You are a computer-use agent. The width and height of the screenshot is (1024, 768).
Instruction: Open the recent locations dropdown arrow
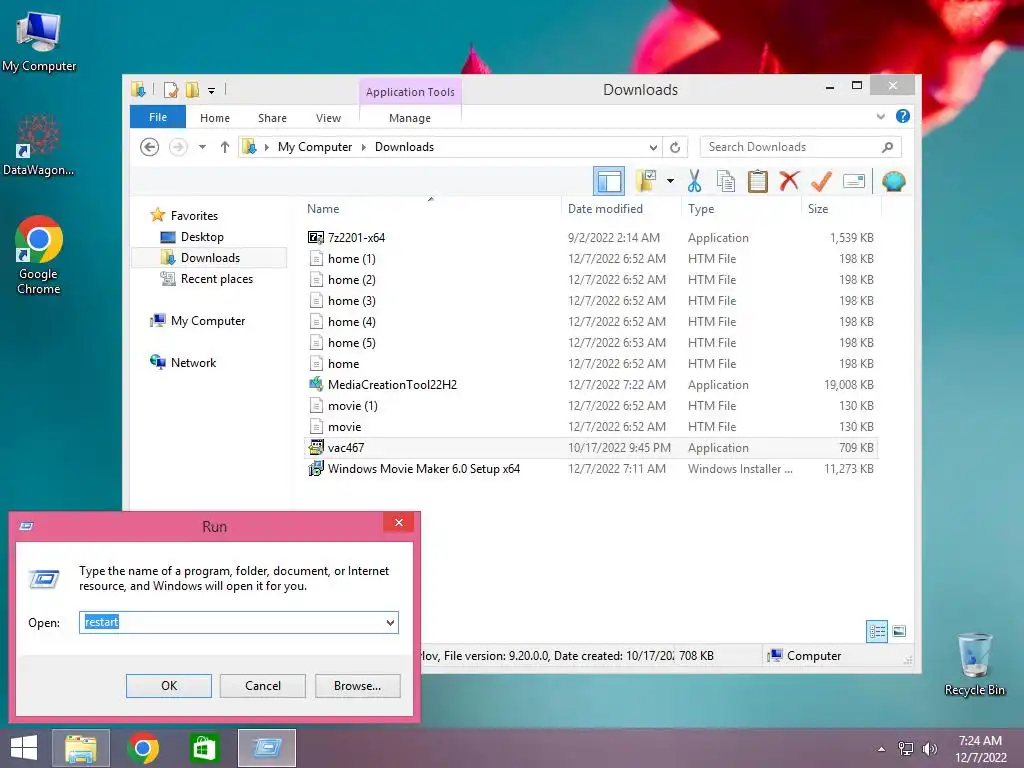(202, 147)
